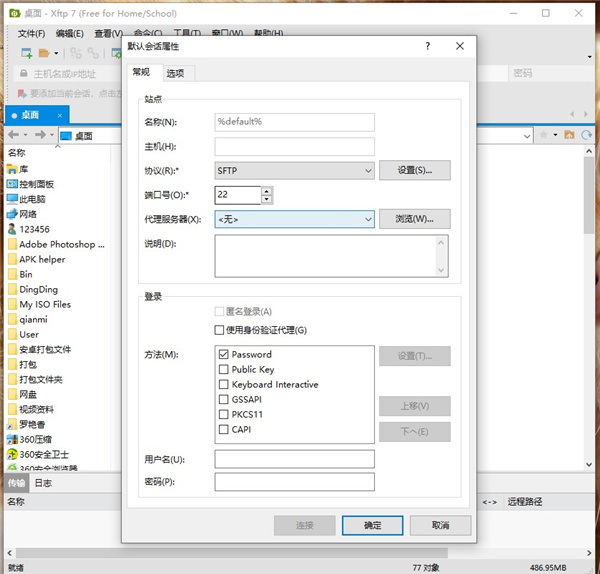Click the 确定 OK button
The width and height of the screenshot is (600, 574).
pos(372,525)
